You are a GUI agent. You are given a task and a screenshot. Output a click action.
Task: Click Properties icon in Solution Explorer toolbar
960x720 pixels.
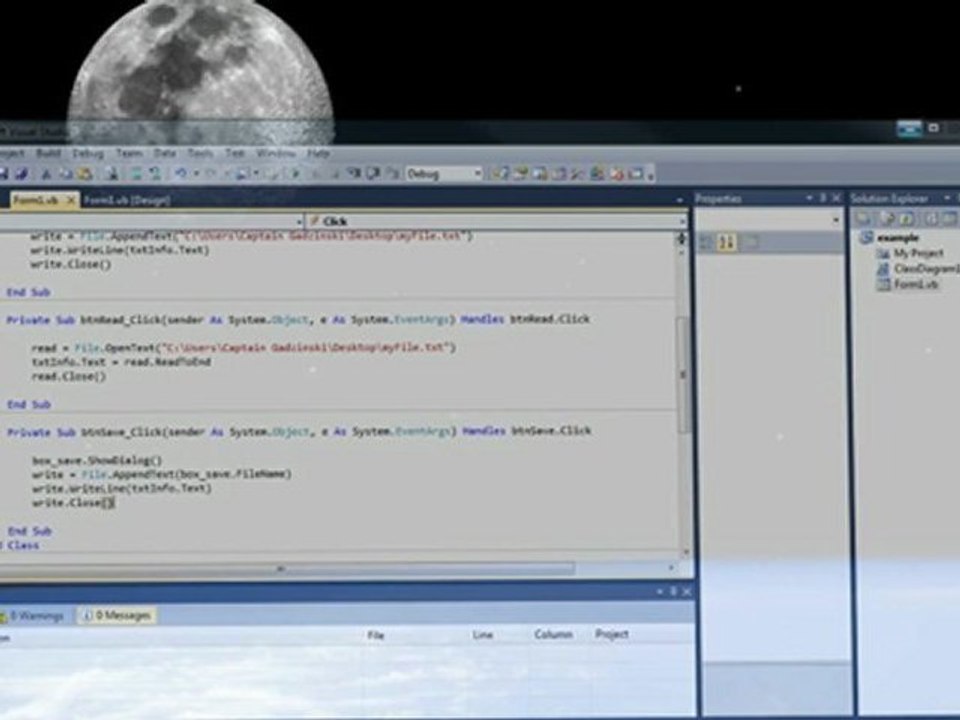pyautogui.click(x=864, y=219)
